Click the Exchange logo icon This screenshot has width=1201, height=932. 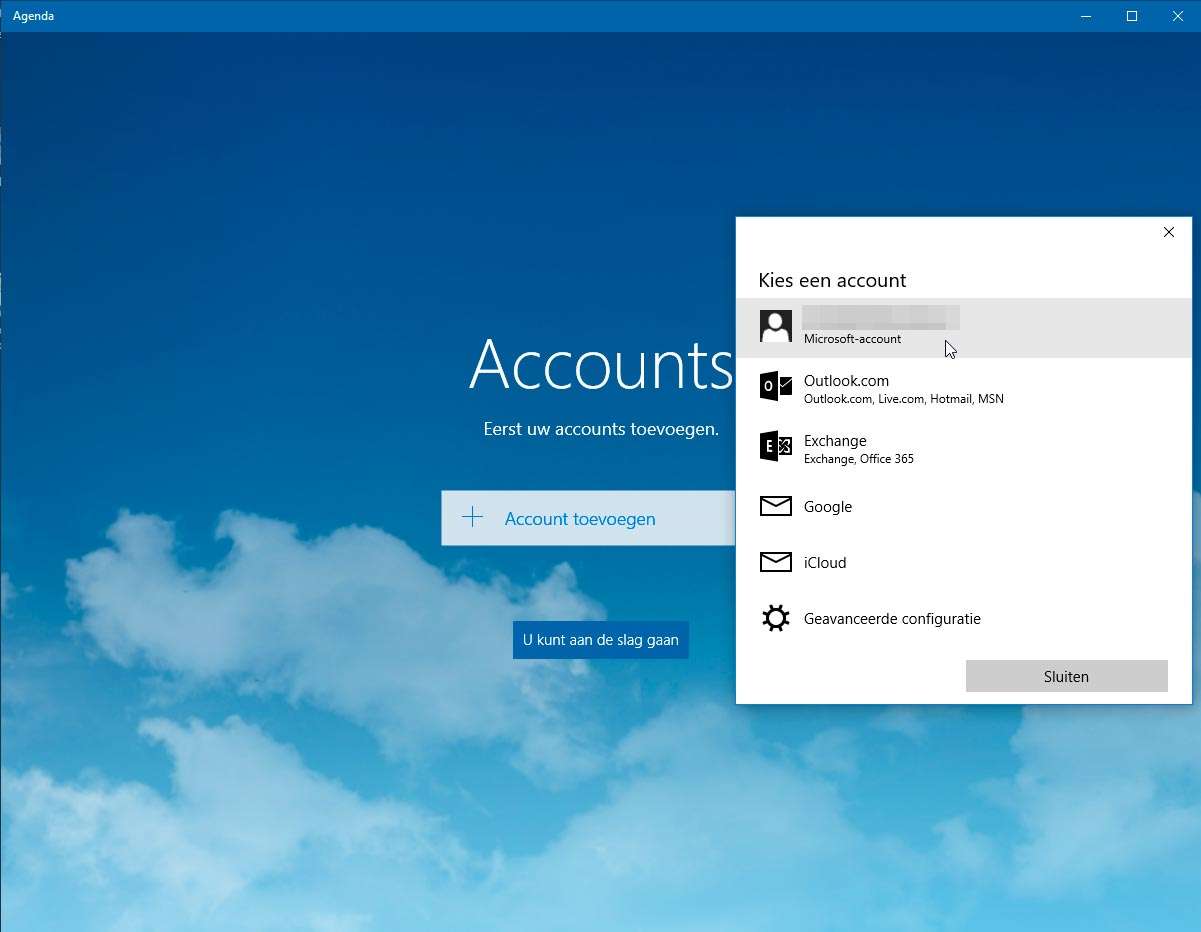pyautogui.click(x=776, y=446)
